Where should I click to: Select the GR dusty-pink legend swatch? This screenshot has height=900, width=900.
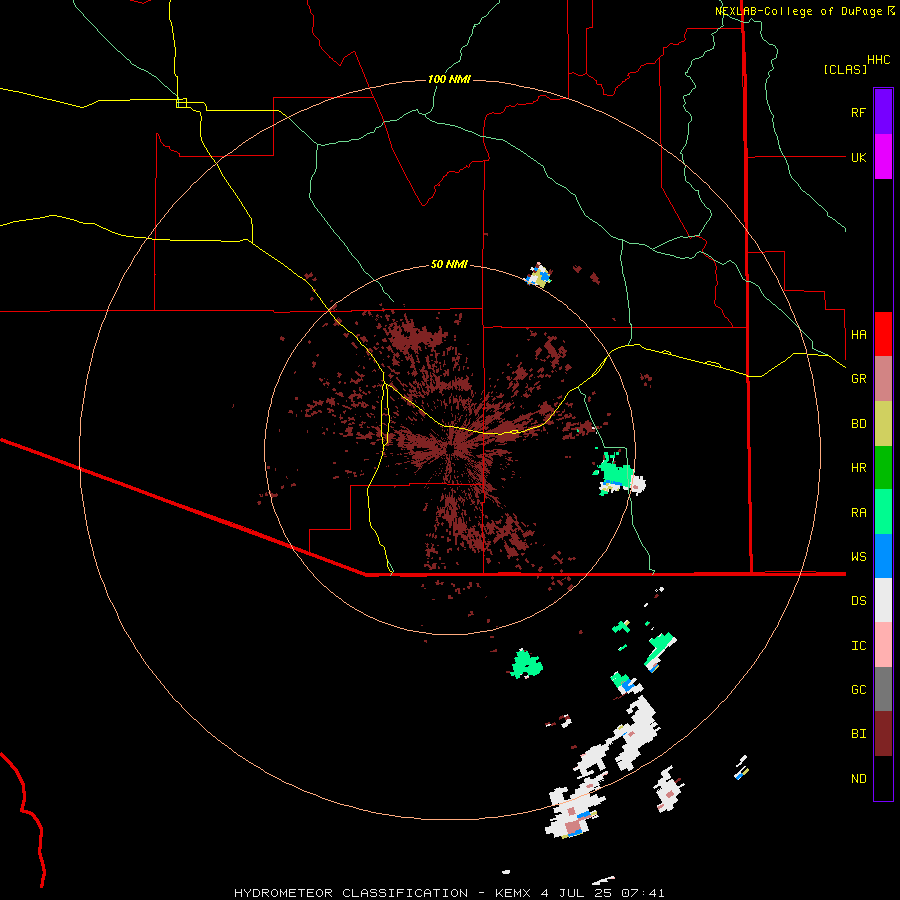[x=883, y=379]
